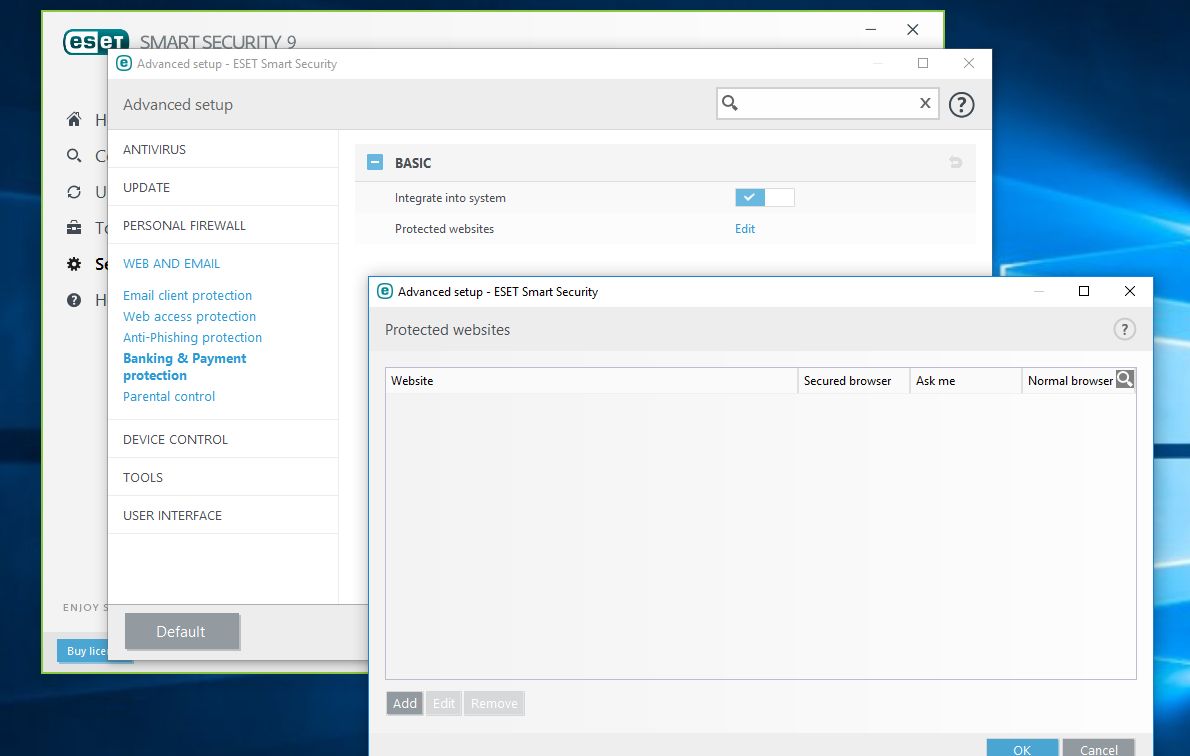Click the computer scan magnifier icon in ESET sidebar

pos(74,156)
